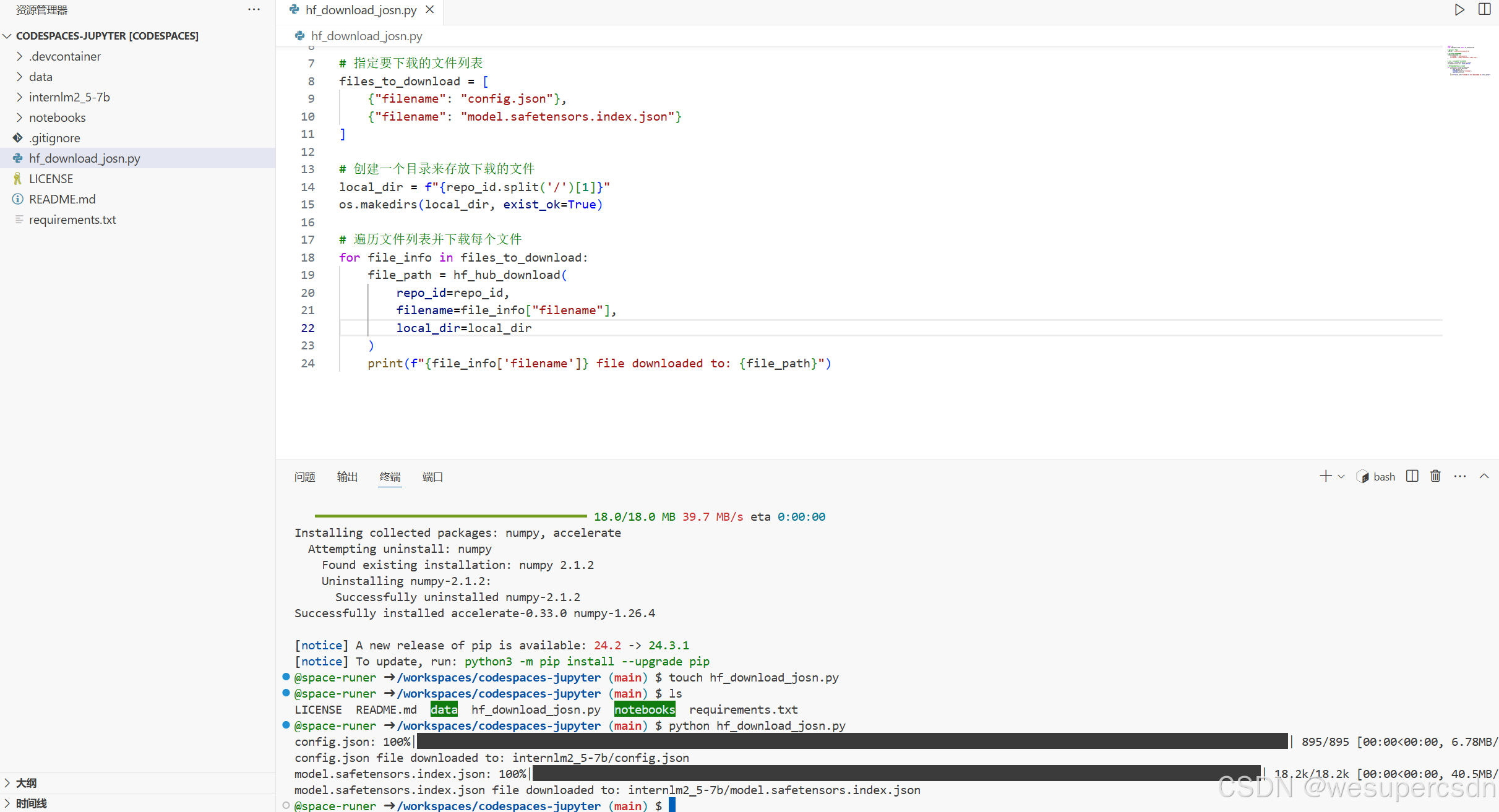Expand the internlm2_5-7b folder

click(x=69, y=97)
